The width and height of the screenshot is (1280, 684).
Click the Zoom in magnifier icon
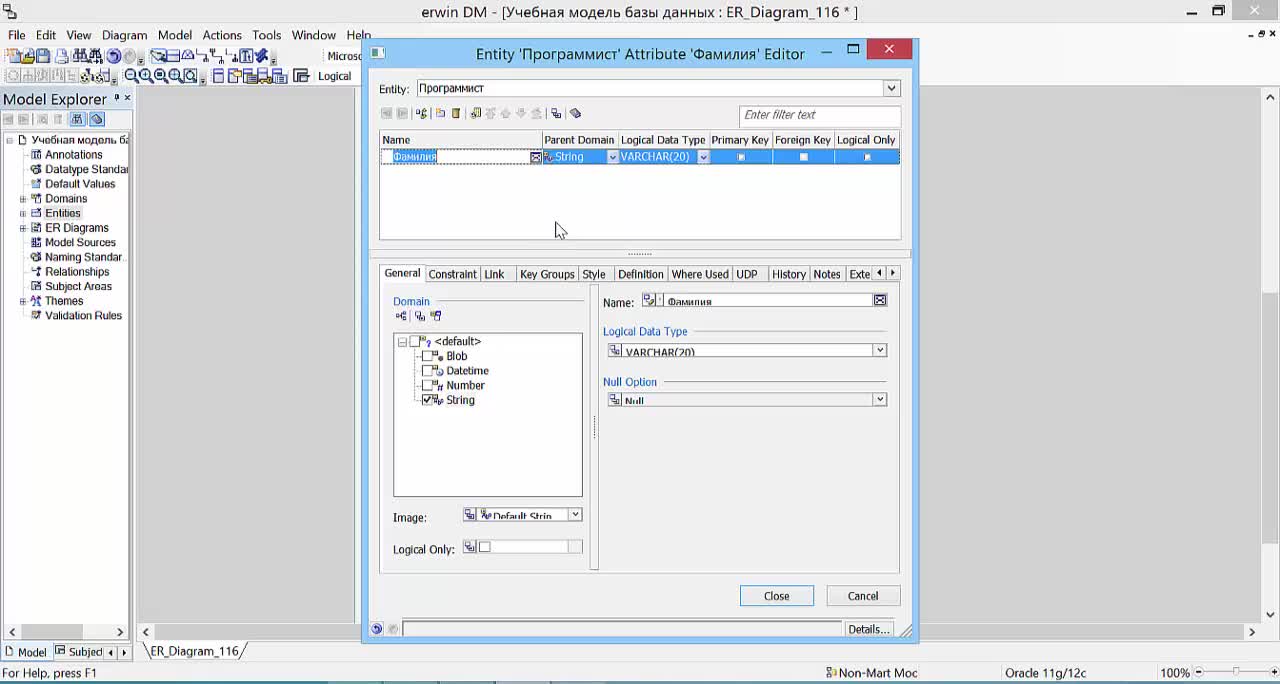pos(145,76)
